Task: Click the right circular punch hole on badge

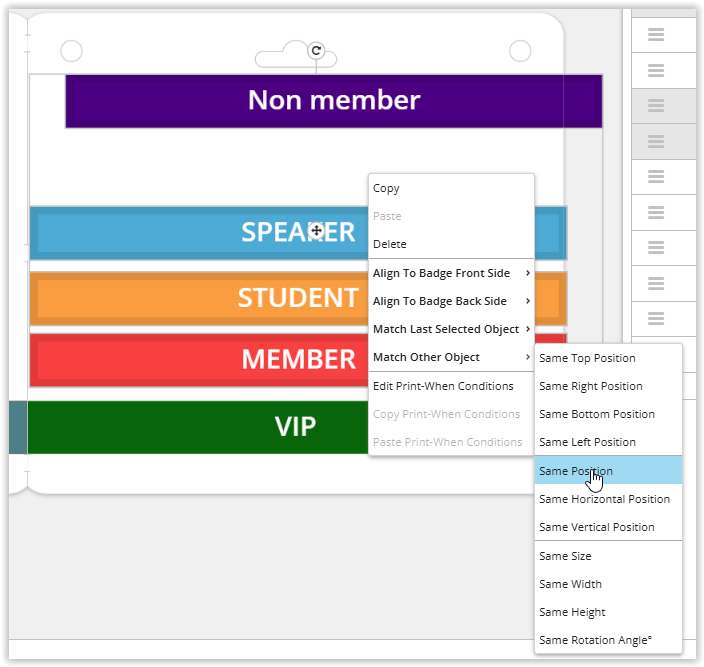Action: [520, 51]
